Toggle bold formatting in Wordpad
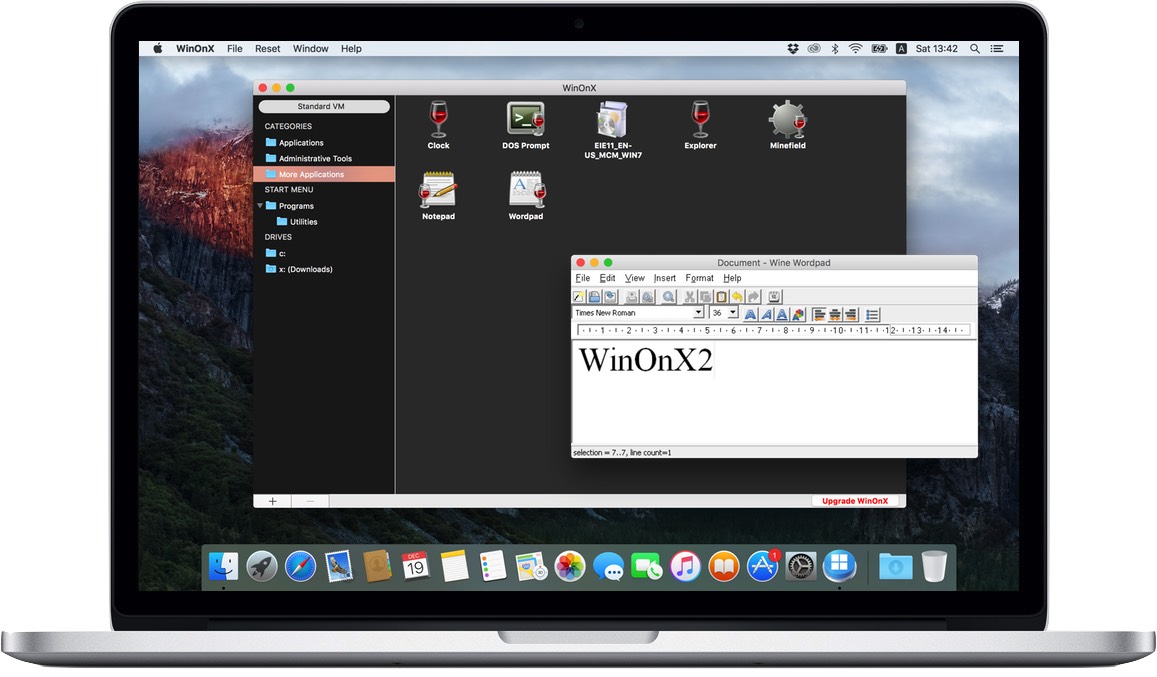 (750, 315)
